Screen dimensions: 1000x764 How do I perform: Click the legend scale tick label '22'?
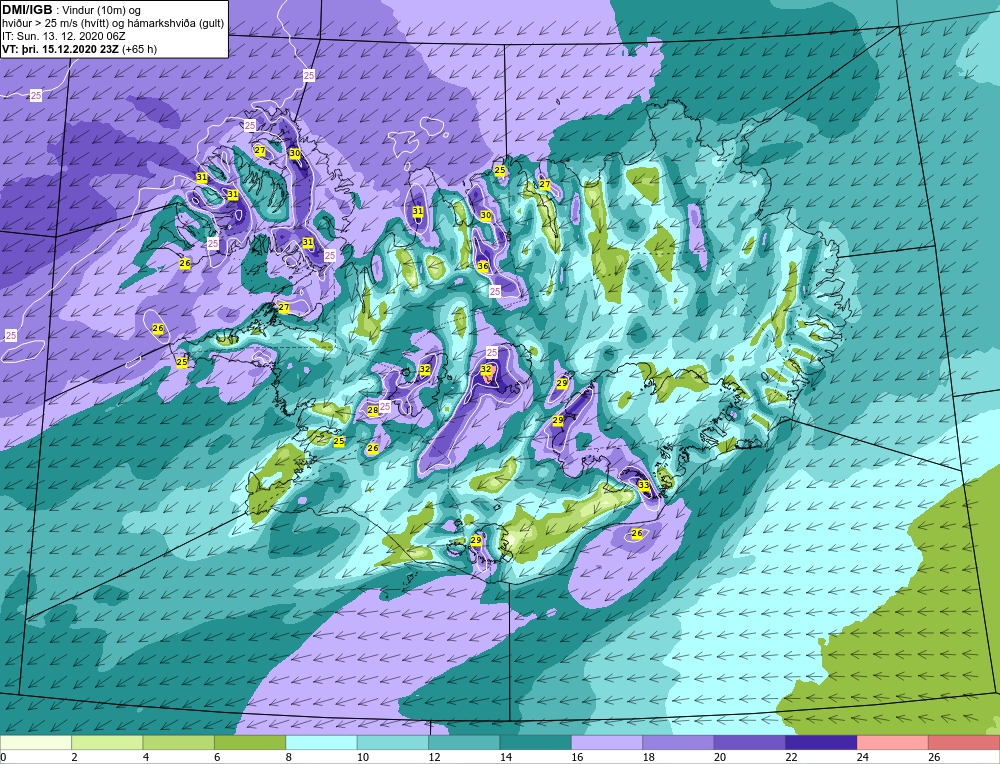tap(791, 757)
